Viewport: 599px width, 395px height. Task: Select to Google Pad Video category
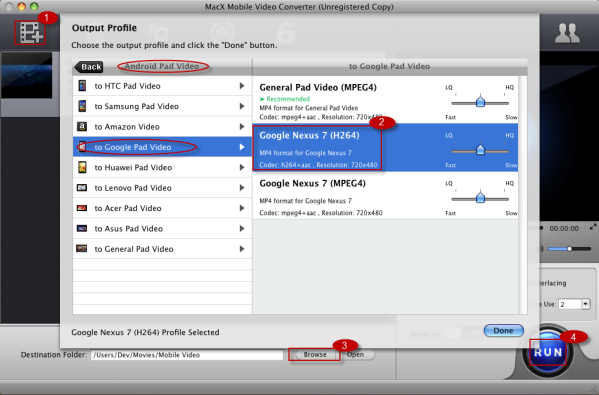[x=162, y=147]
